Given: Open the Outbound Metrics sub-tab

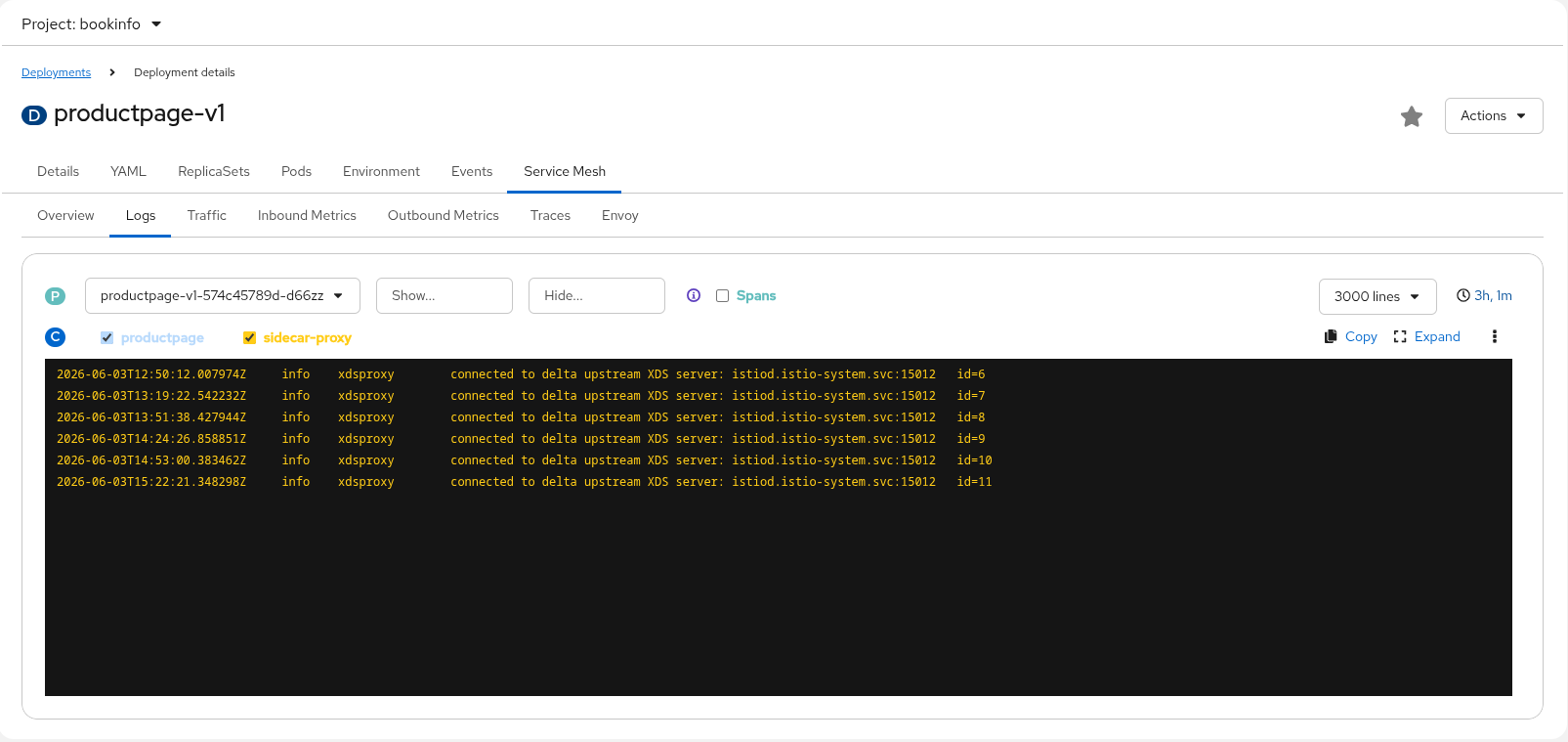Looking at the screenshot, I should [x=444, y=215].
